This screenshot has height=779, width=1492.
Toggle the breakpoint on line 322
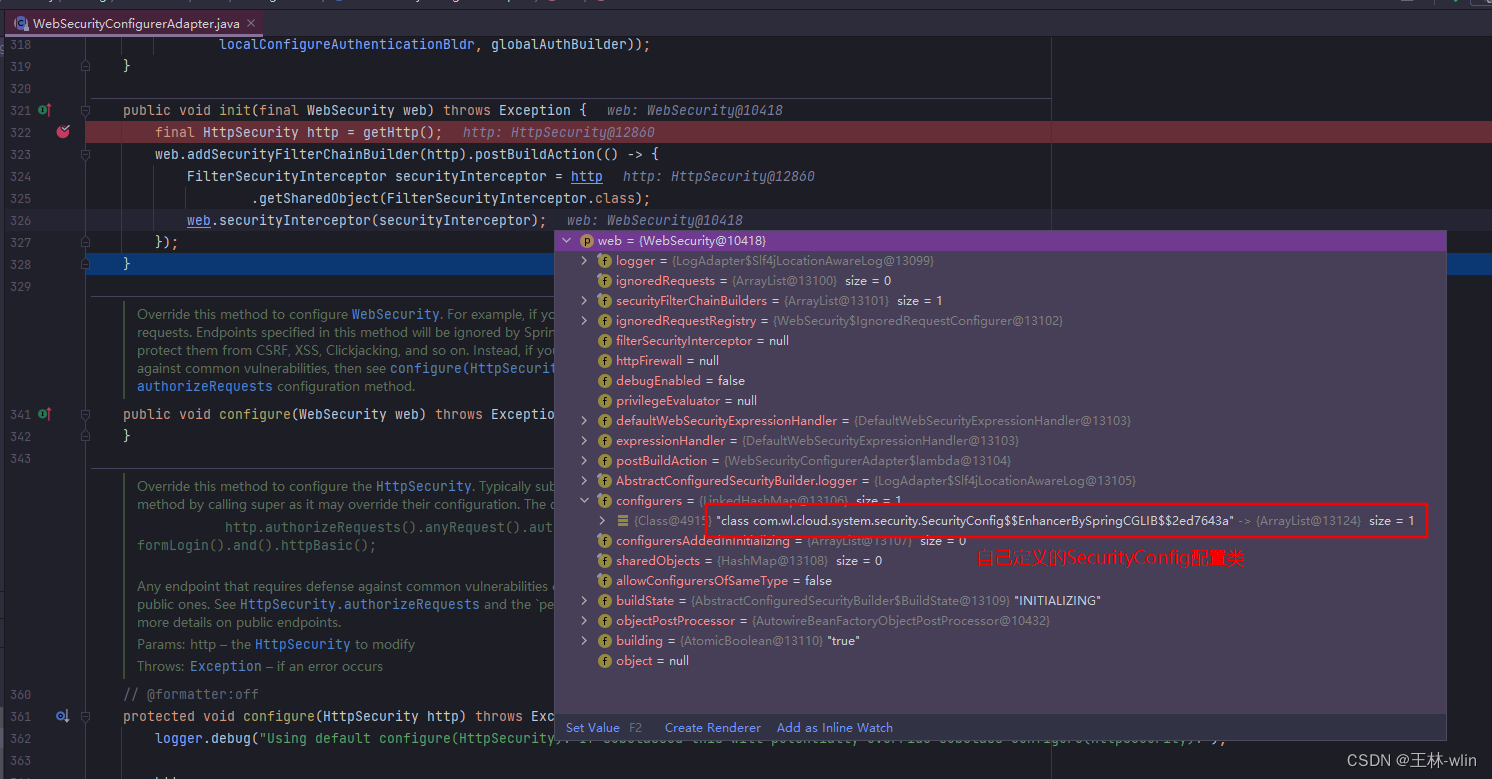[x=63, y=132]
